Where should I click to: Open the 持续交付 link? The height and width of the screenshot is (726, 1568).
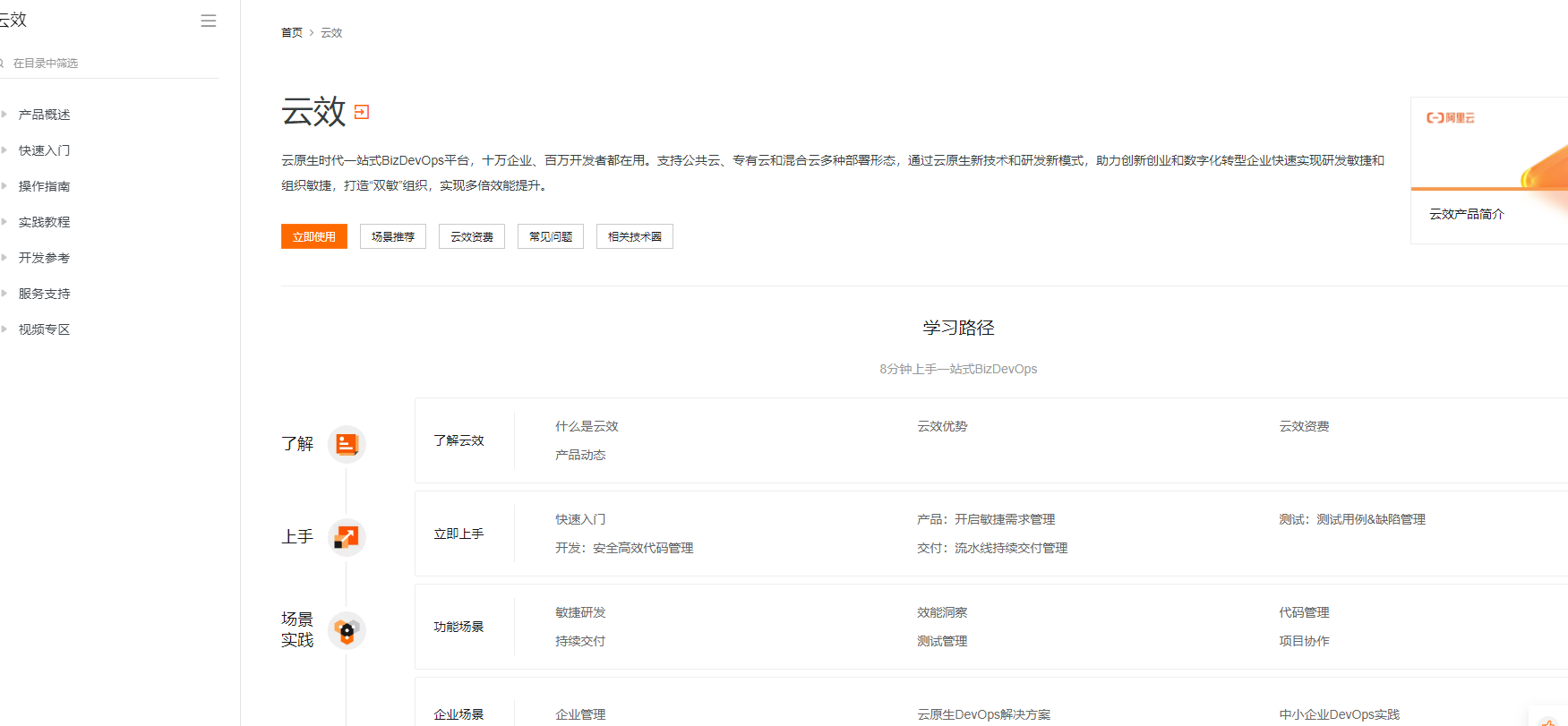pyautogui.click(x=580, y=641)
